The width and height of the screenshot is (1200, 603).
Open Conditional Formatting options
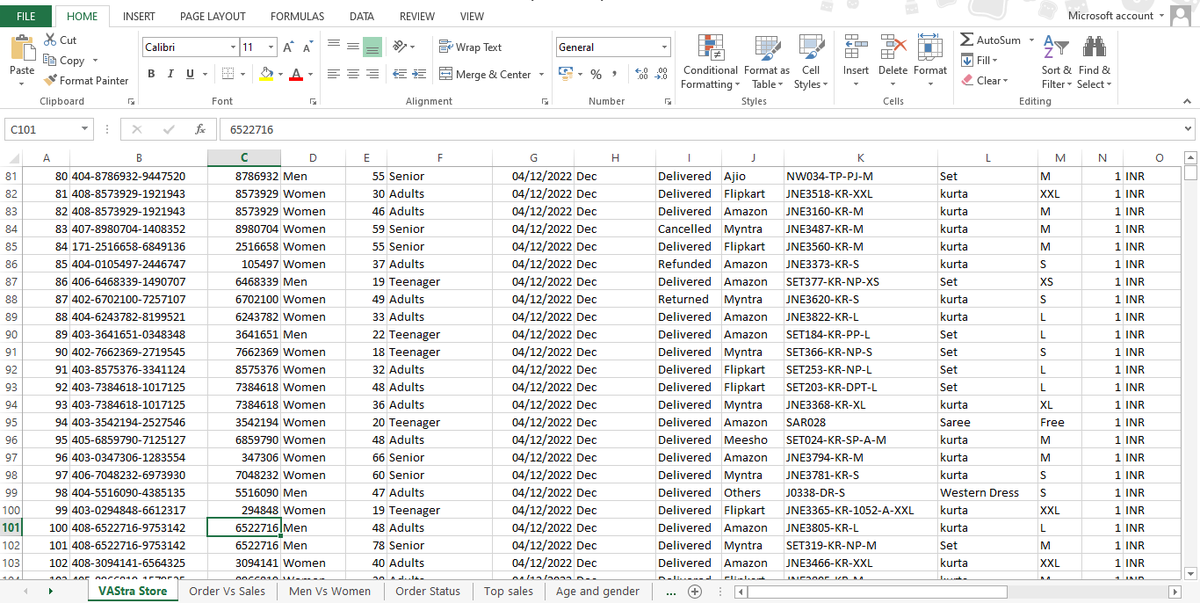(710, 60)
